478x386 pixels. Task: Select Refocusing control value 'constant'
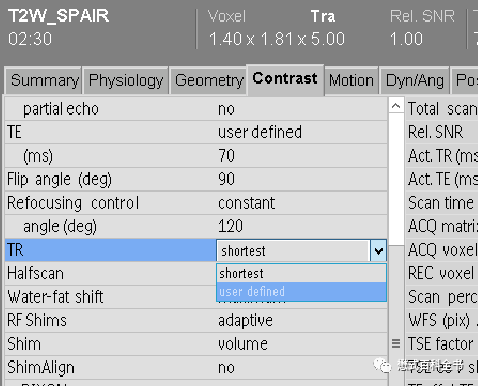pyautogui.click(x=246, y=203)
